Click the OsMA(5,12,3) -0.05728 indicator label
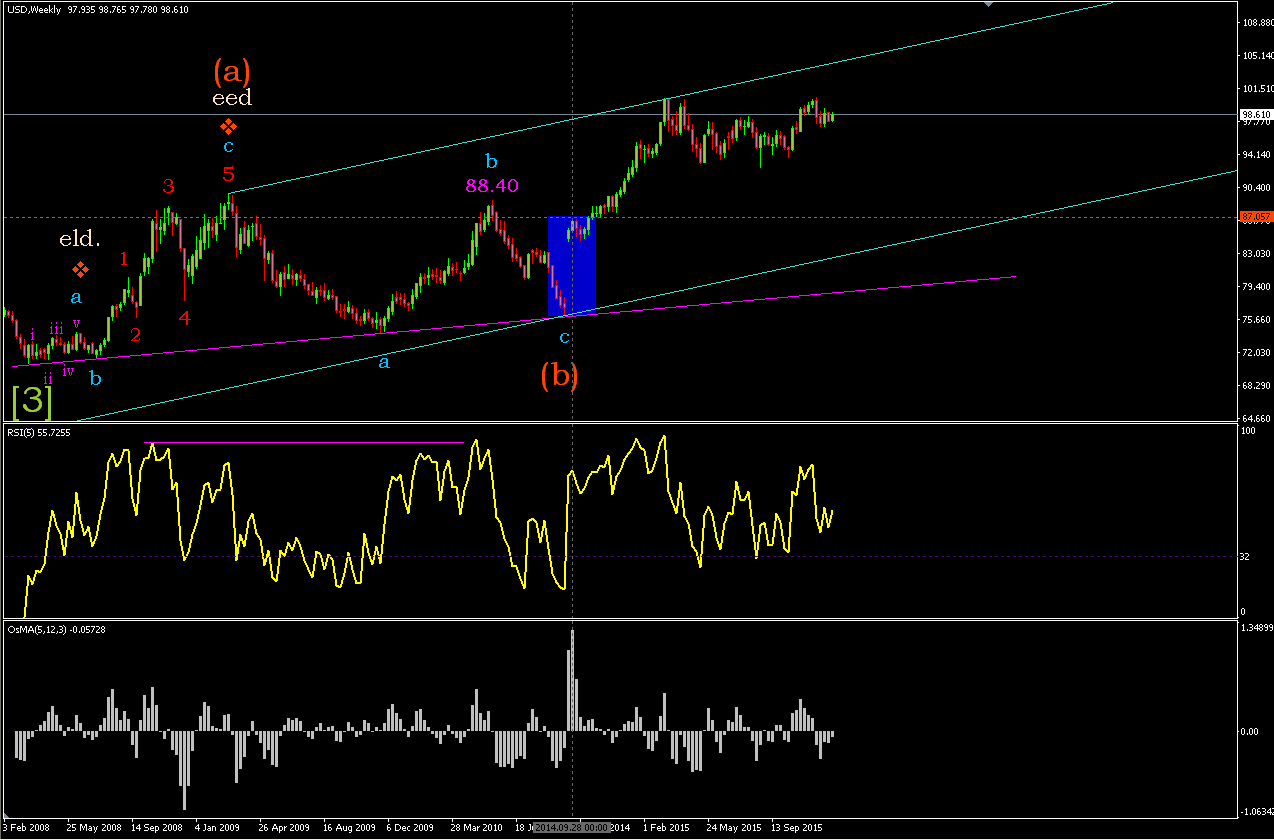The image size is (1274, 840). pos(56,629)
